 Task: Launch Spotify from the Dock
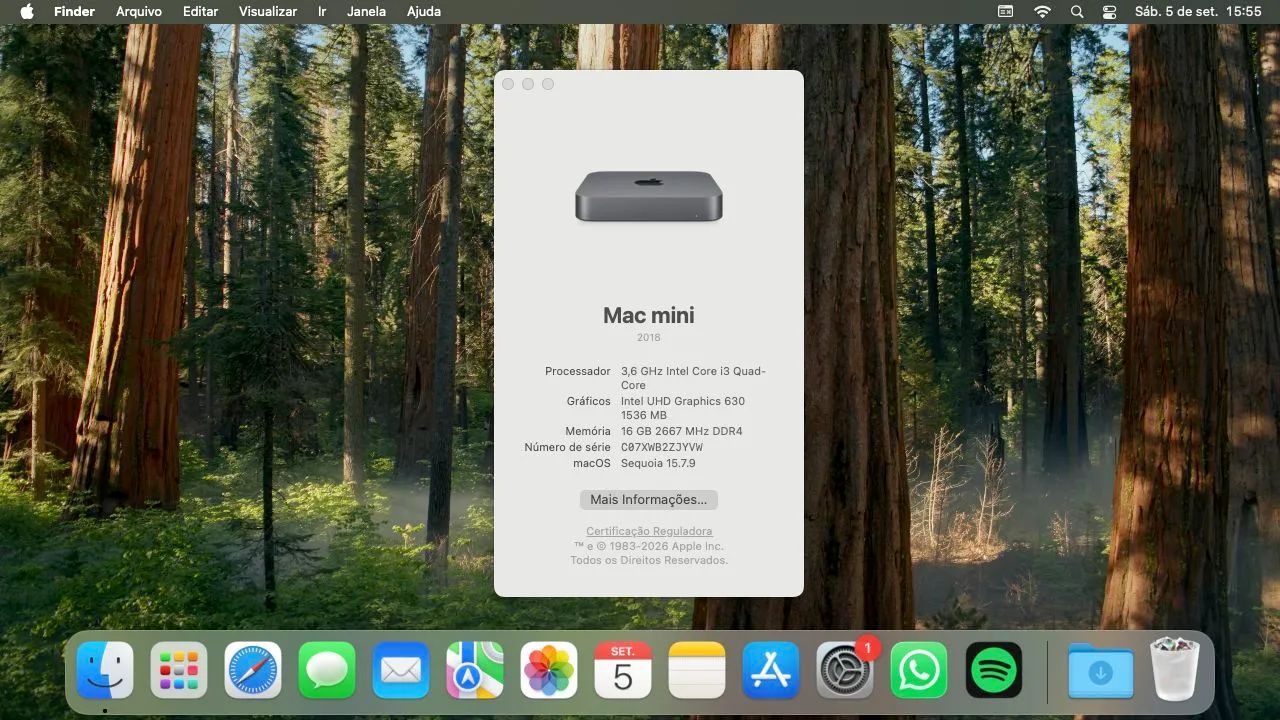pos(993,670)
